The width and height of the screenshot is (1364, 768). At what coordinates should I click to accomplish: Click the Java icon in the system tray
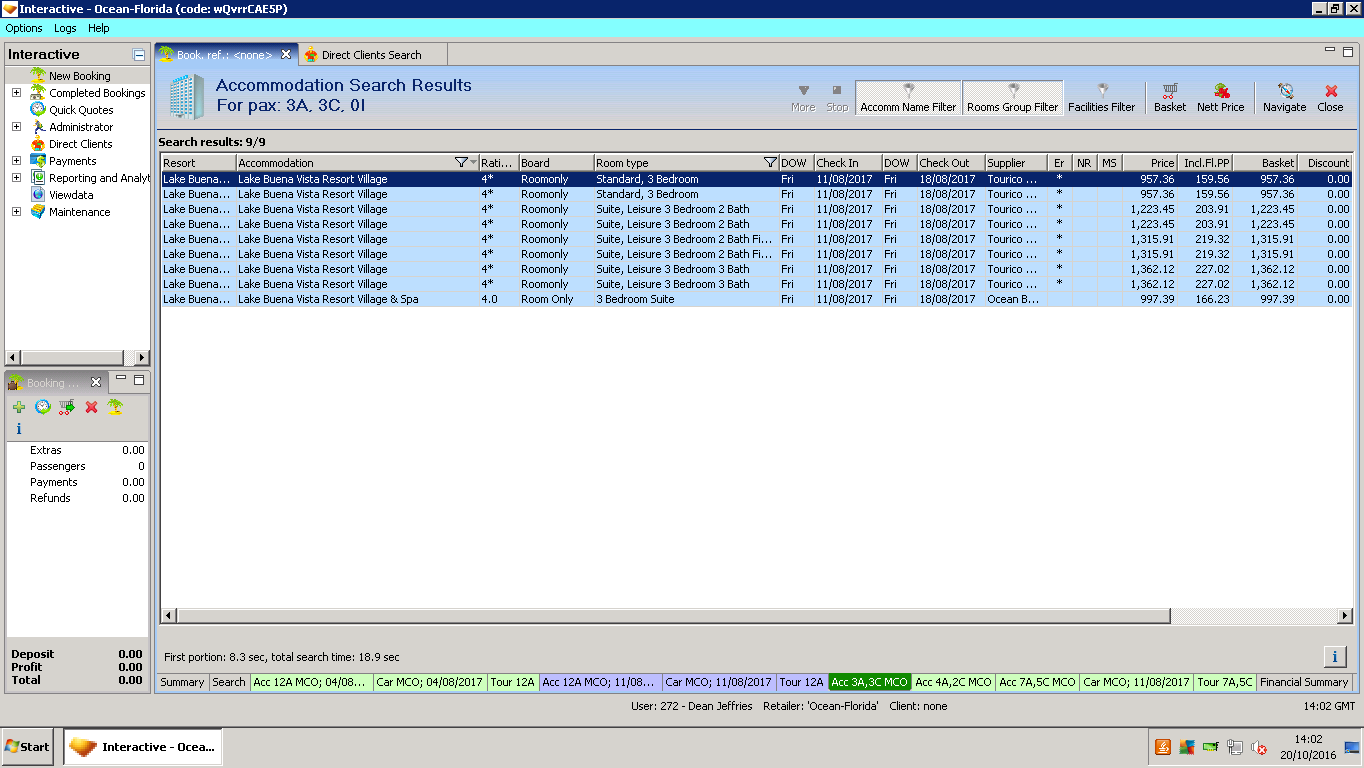1163,747
